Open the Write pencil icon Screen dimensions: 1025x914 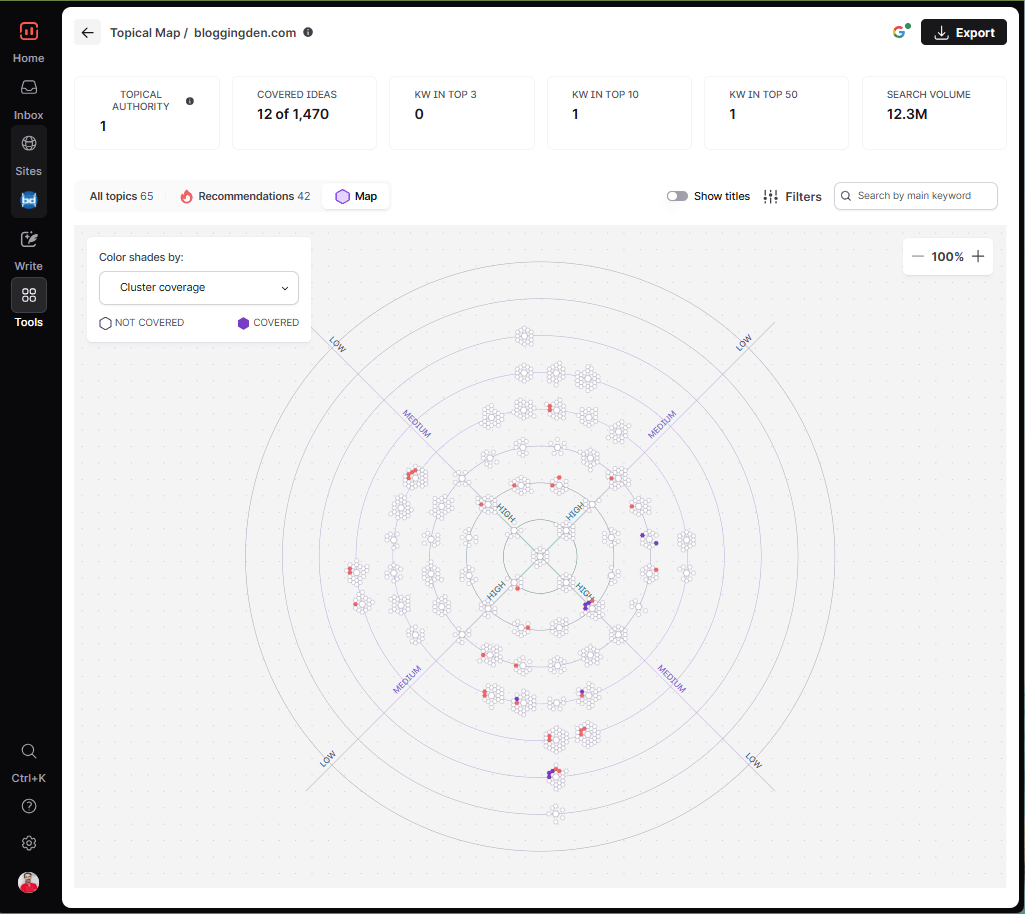coord(29,239)
